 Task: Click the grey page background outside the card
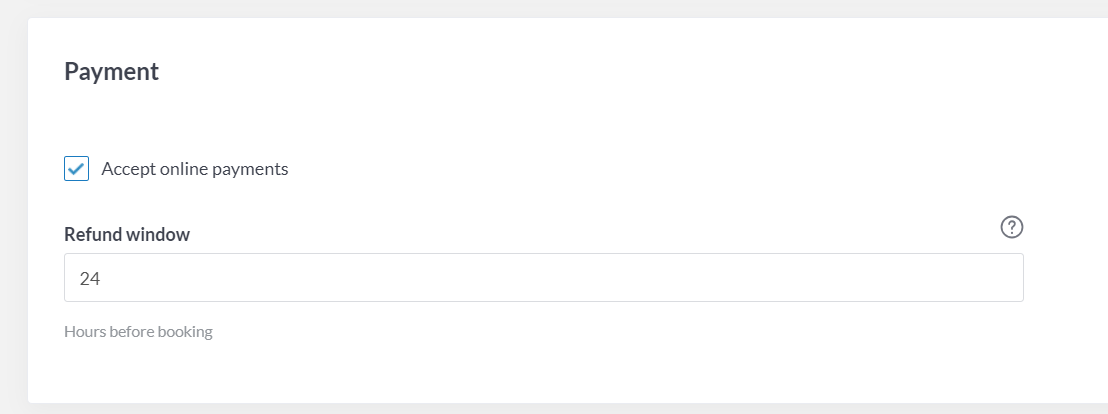[x=13, y=212]
